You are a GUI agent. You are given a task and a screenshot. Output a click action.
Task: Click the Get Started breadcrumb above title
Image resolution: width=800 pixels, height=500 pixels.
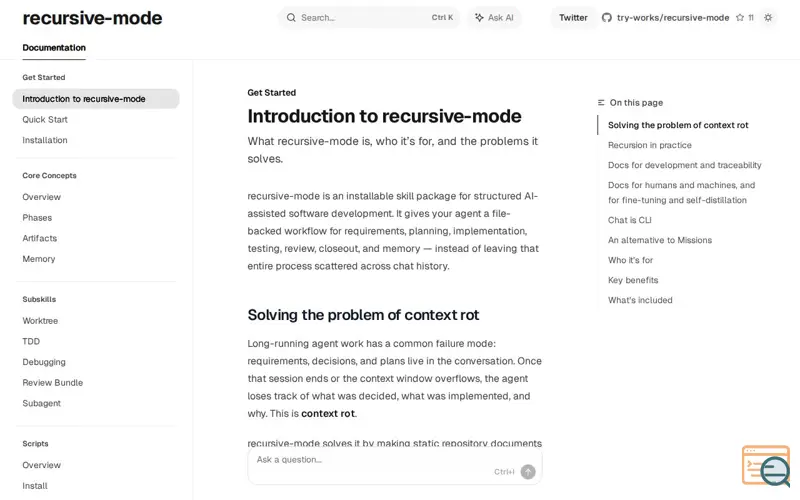click(271, 93)
